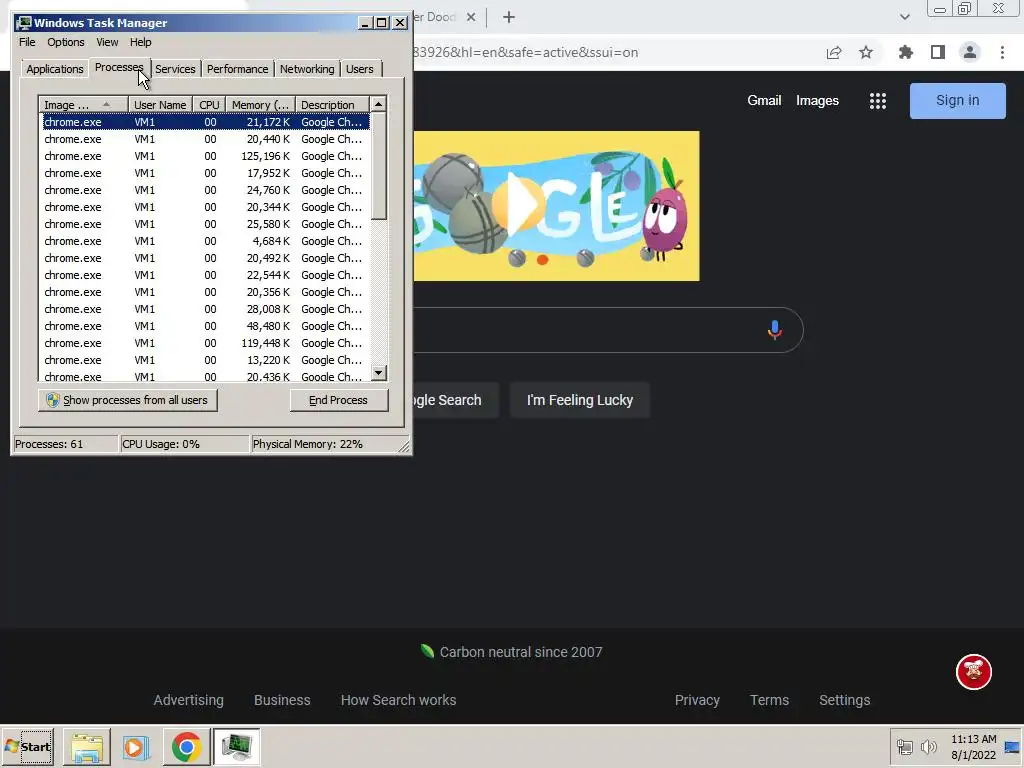Open Gmail link on Google page

tap(764, 101)
